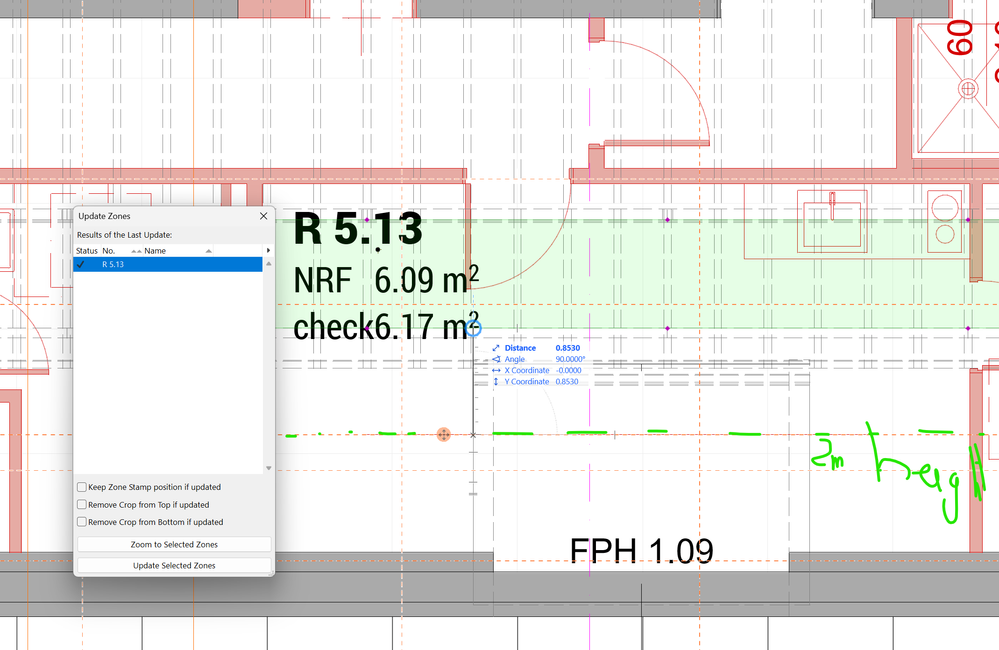Tick Remove Crop from Bottom if updated
This screenshot has height=650, width=999.
point(82,522)
